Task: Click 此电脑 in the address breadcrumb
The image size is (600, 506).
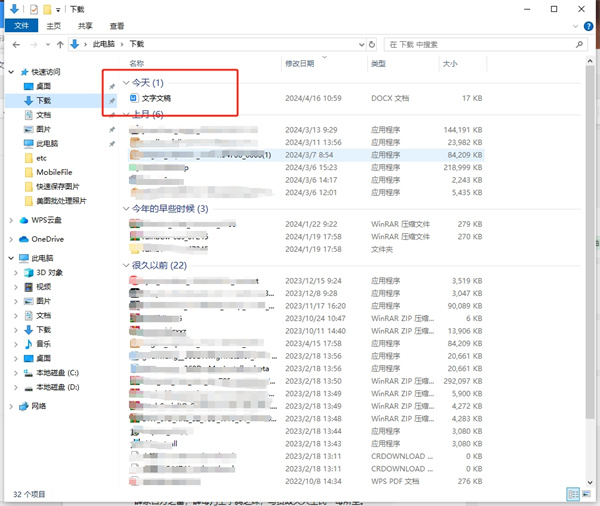Action: pos(103,45)
